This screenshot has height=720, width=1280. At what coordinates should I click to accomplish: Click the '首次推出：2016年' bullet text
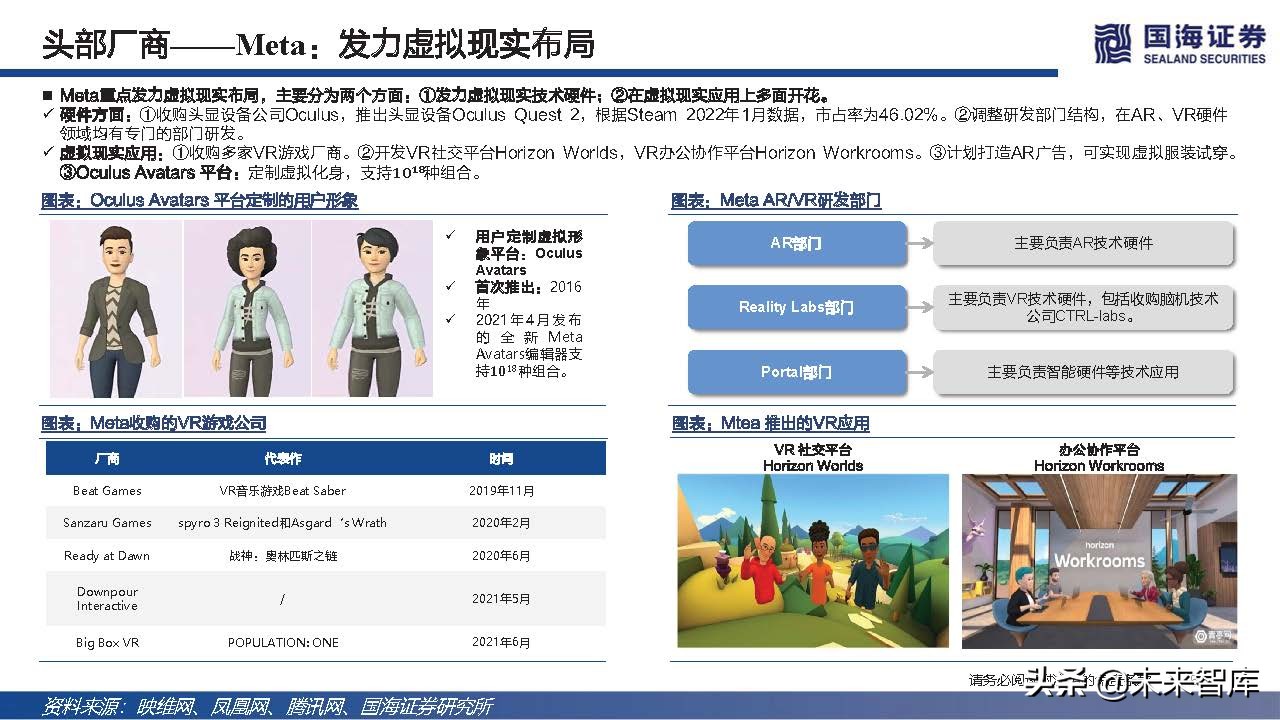(x=527, y=295)
